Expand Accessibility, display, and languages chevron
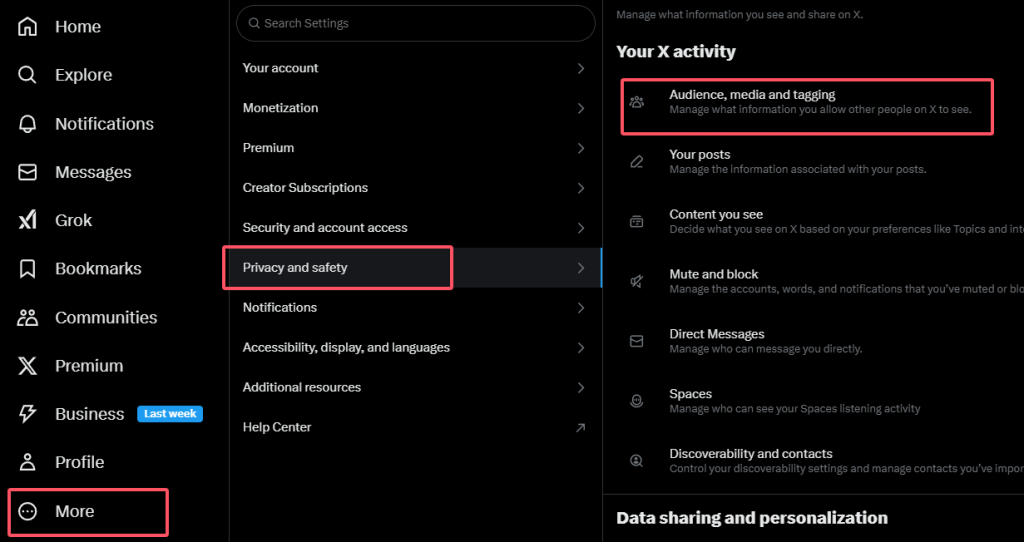Screen dimensions: 1024x542 tap(581, 347)
